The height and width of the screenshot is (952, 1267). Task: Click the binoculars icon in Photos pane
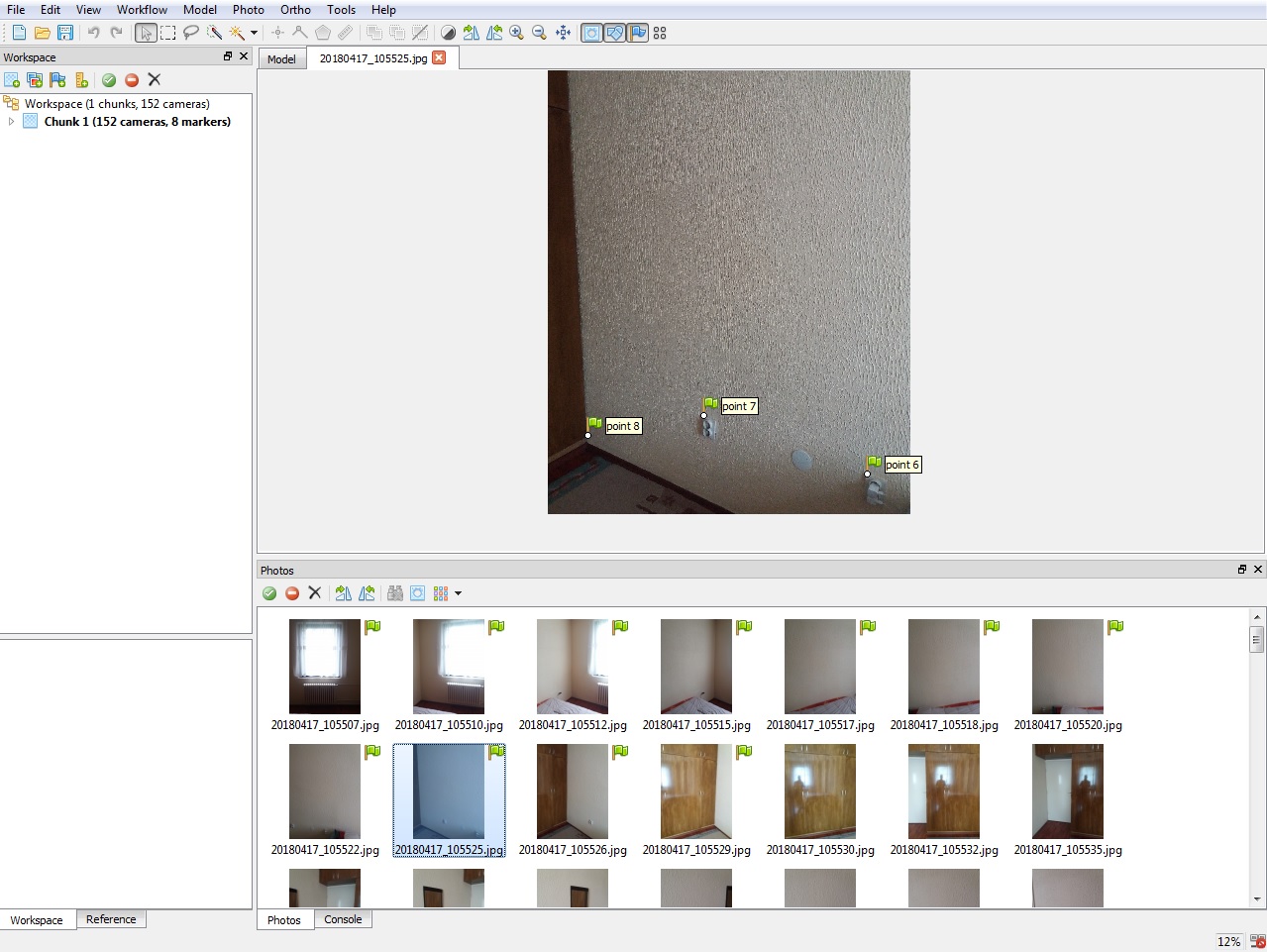[395, 593]
